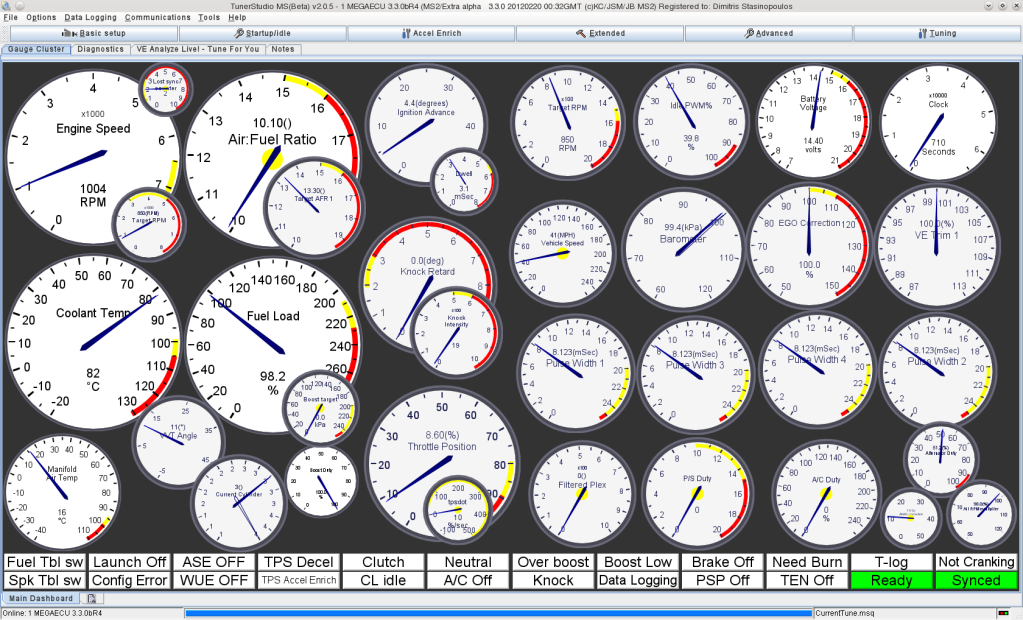Click the CurrentTune.msq status text
Image resolution: width=1023 pixels, height=620 pixels.
point(845,613)
